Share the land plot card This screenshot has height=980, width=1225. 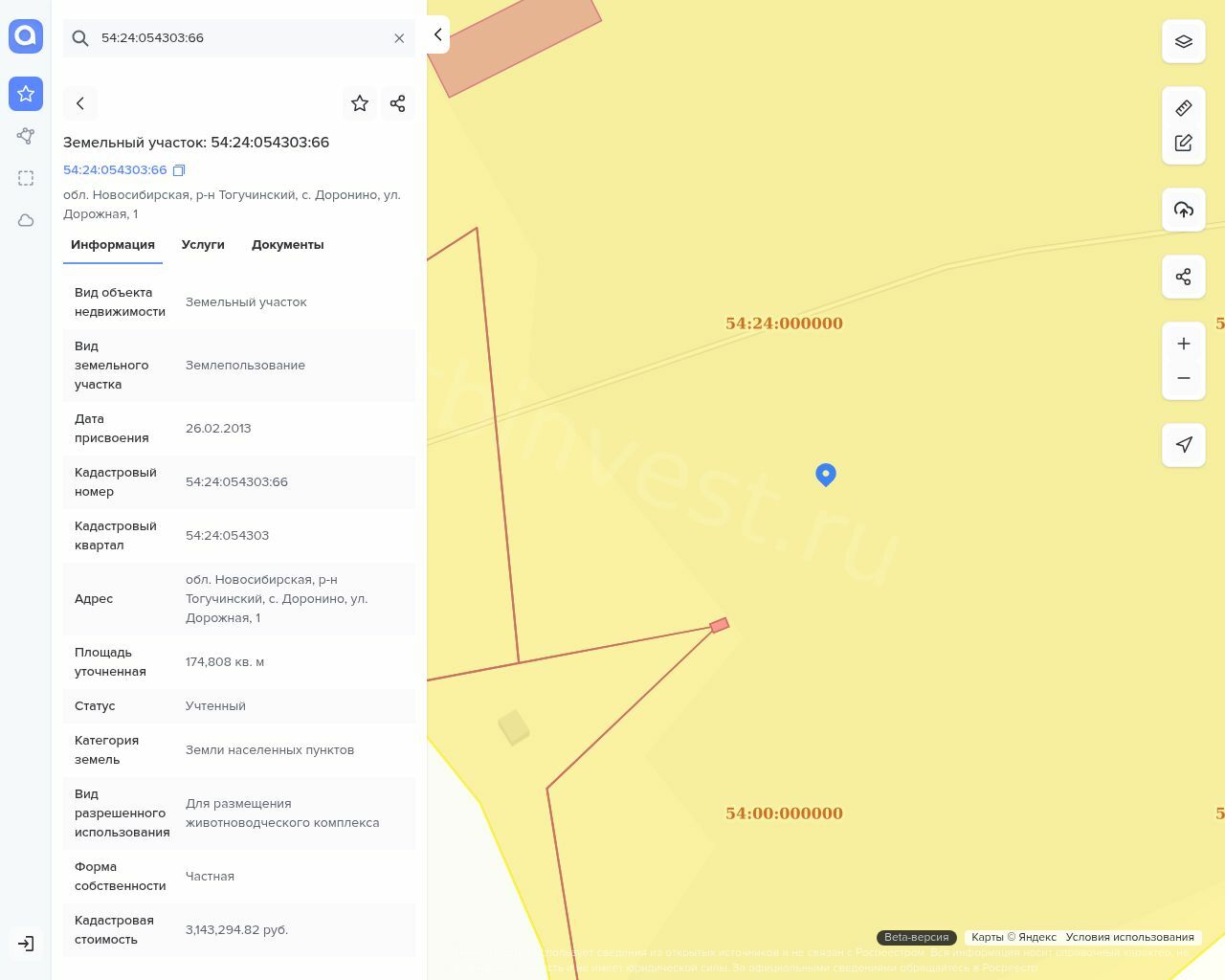point(397,103)
